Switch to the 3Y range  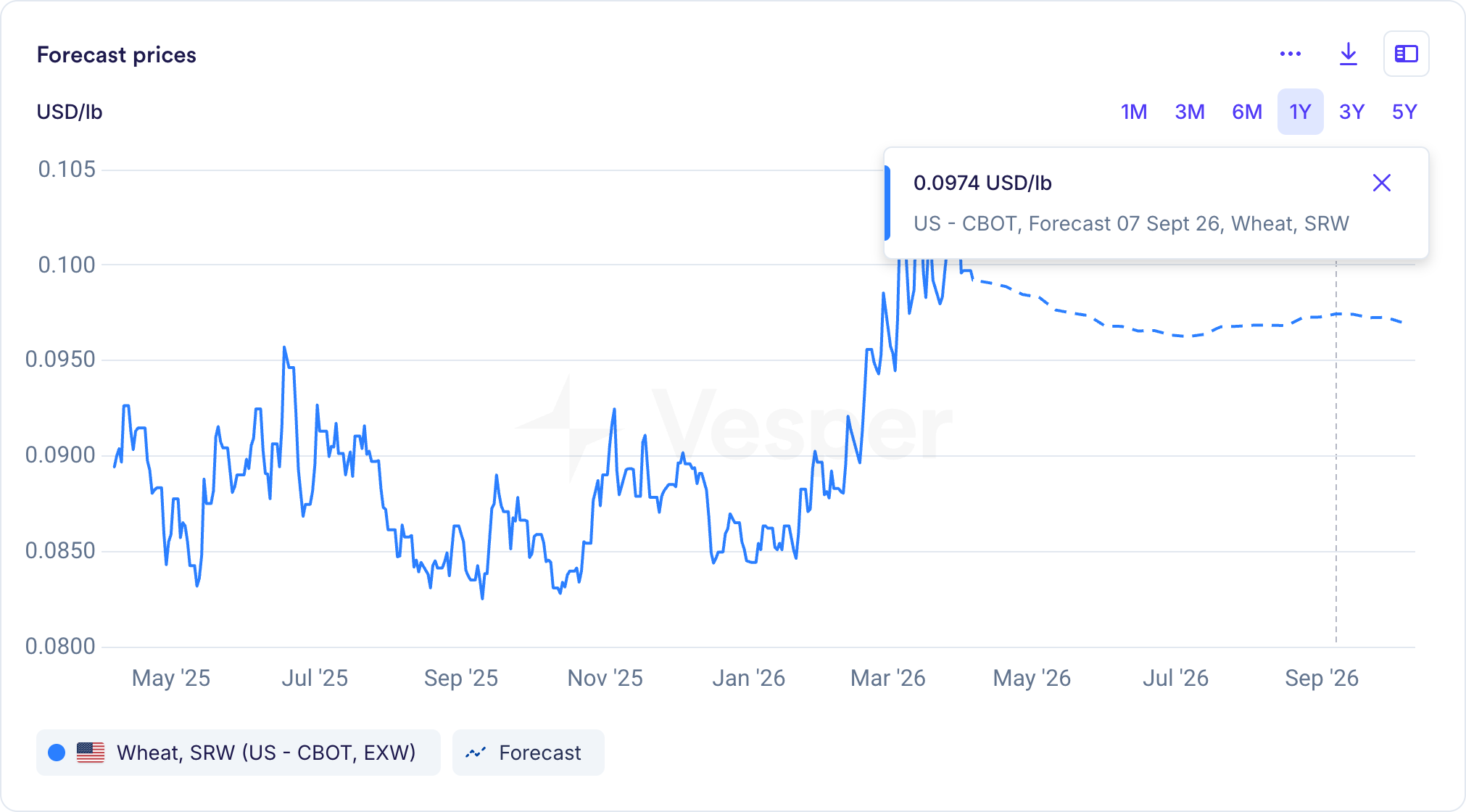(1351, 112)
